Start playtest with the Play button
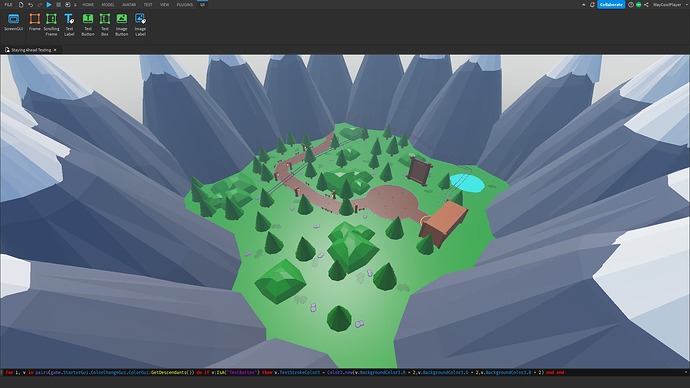Screen dimensions: 690x388 [x=49, y=4]
